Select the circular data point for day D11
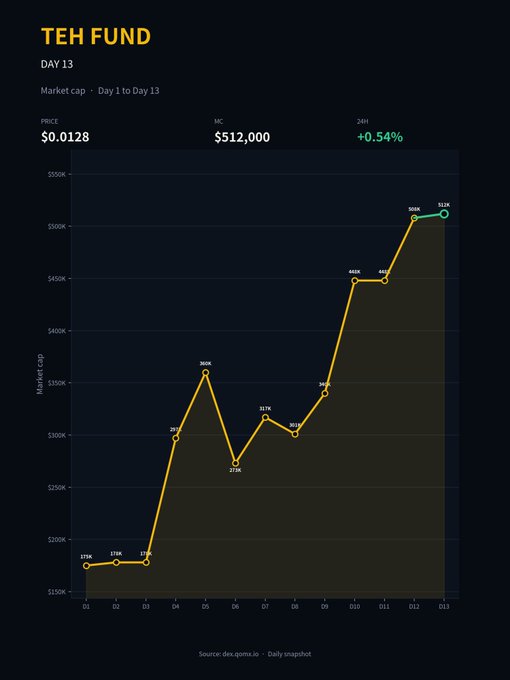 click(x=385, y=281)
